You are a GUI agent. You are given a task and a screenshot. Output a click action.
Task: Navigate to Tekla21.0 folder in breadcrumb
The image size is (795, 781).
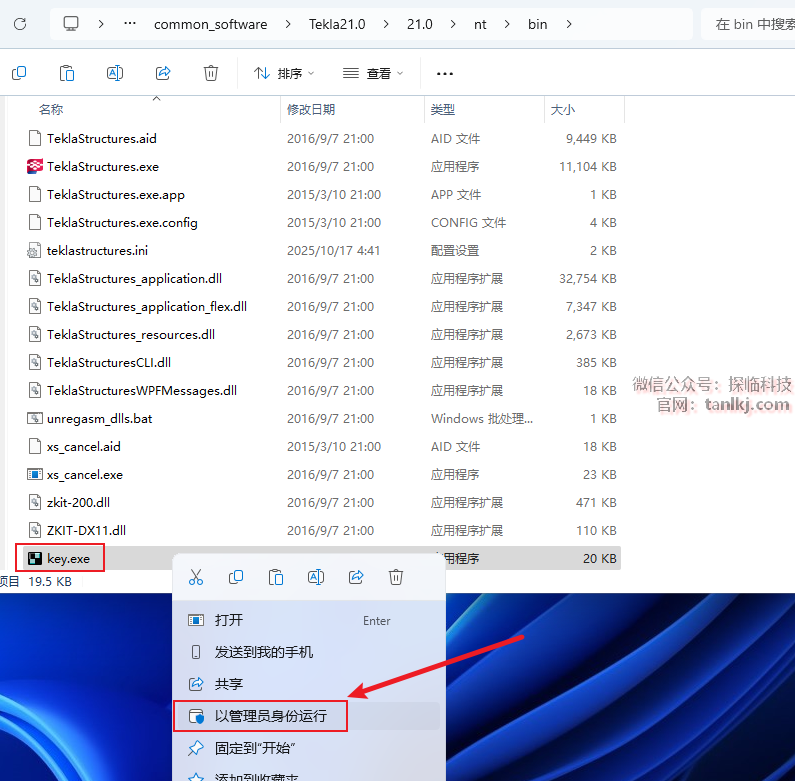click(343, 24)
